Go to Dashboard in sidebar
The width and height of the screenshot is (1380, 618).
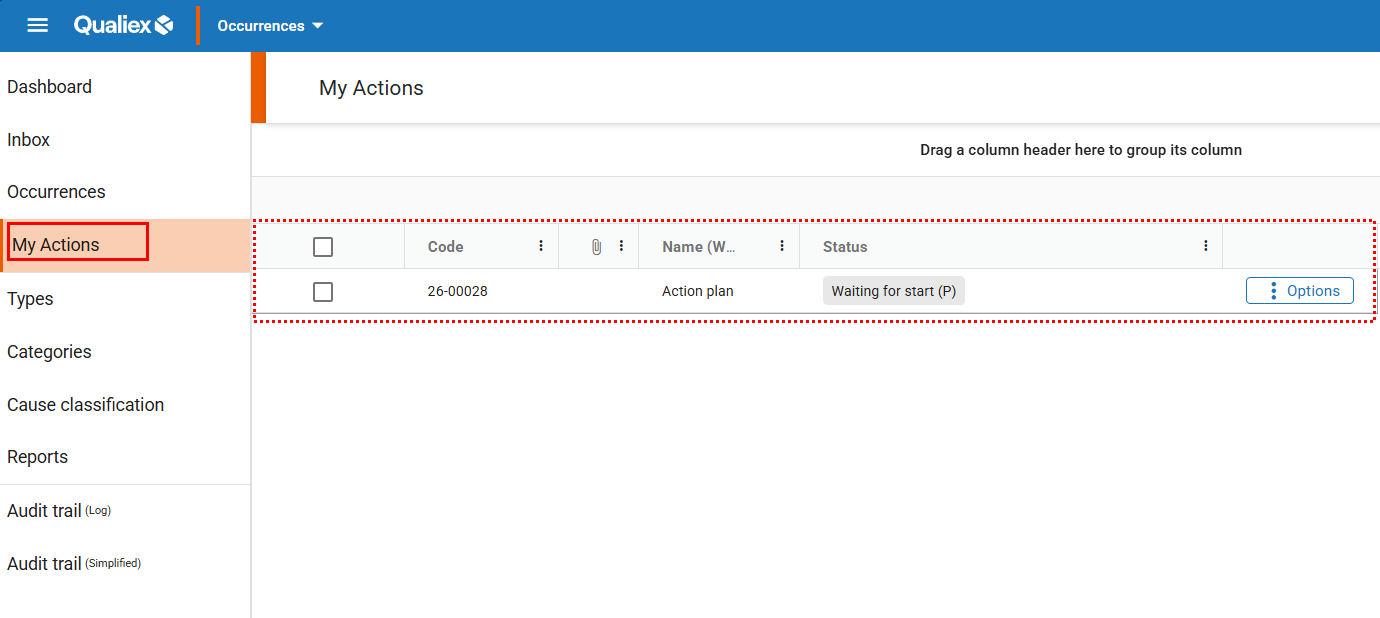click(x=49, y=87)
